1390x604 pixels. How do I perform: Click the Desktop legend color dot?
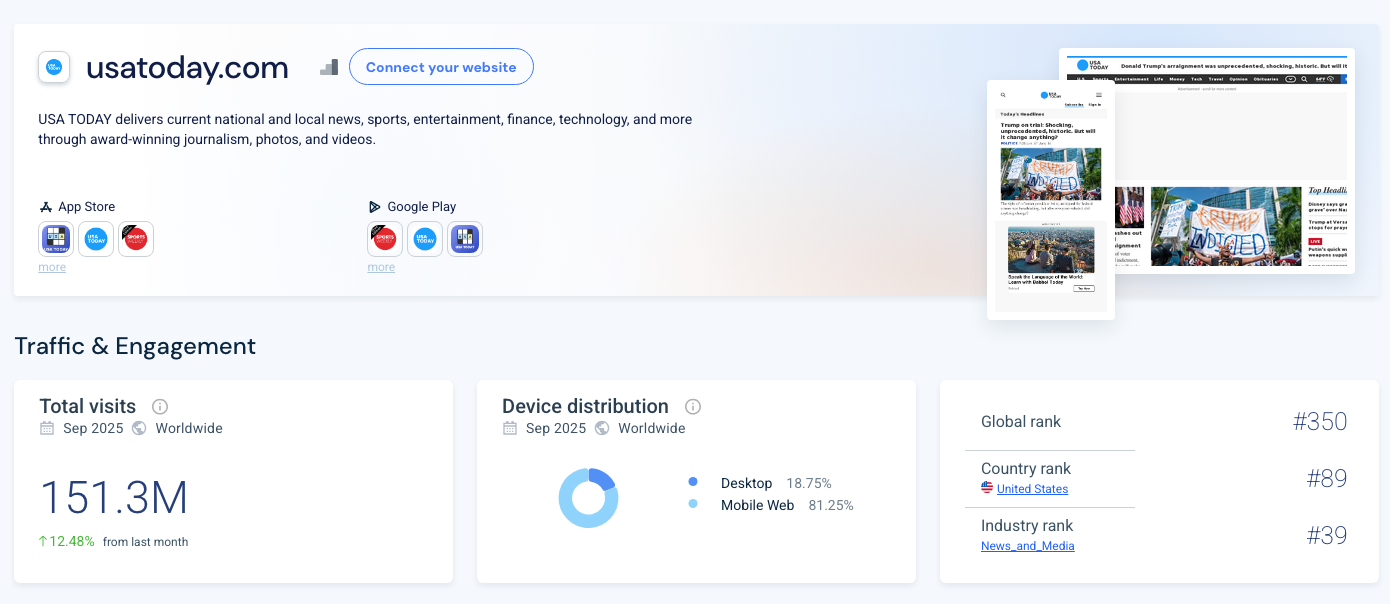pos(693,483)
